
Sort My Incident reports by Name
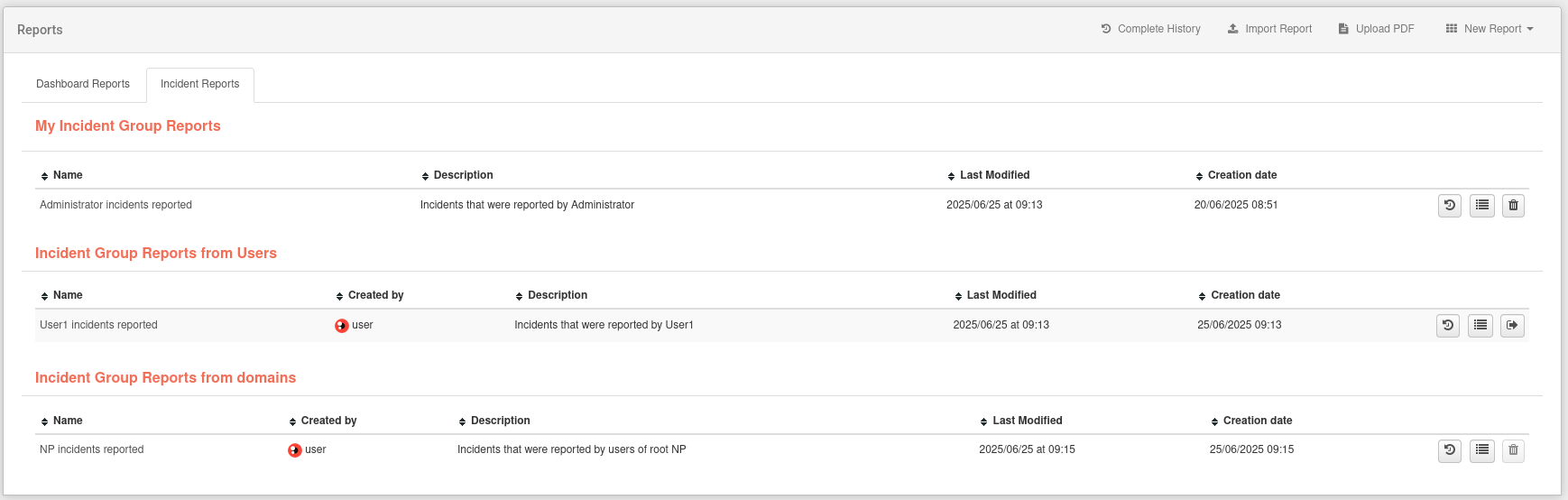61,175
